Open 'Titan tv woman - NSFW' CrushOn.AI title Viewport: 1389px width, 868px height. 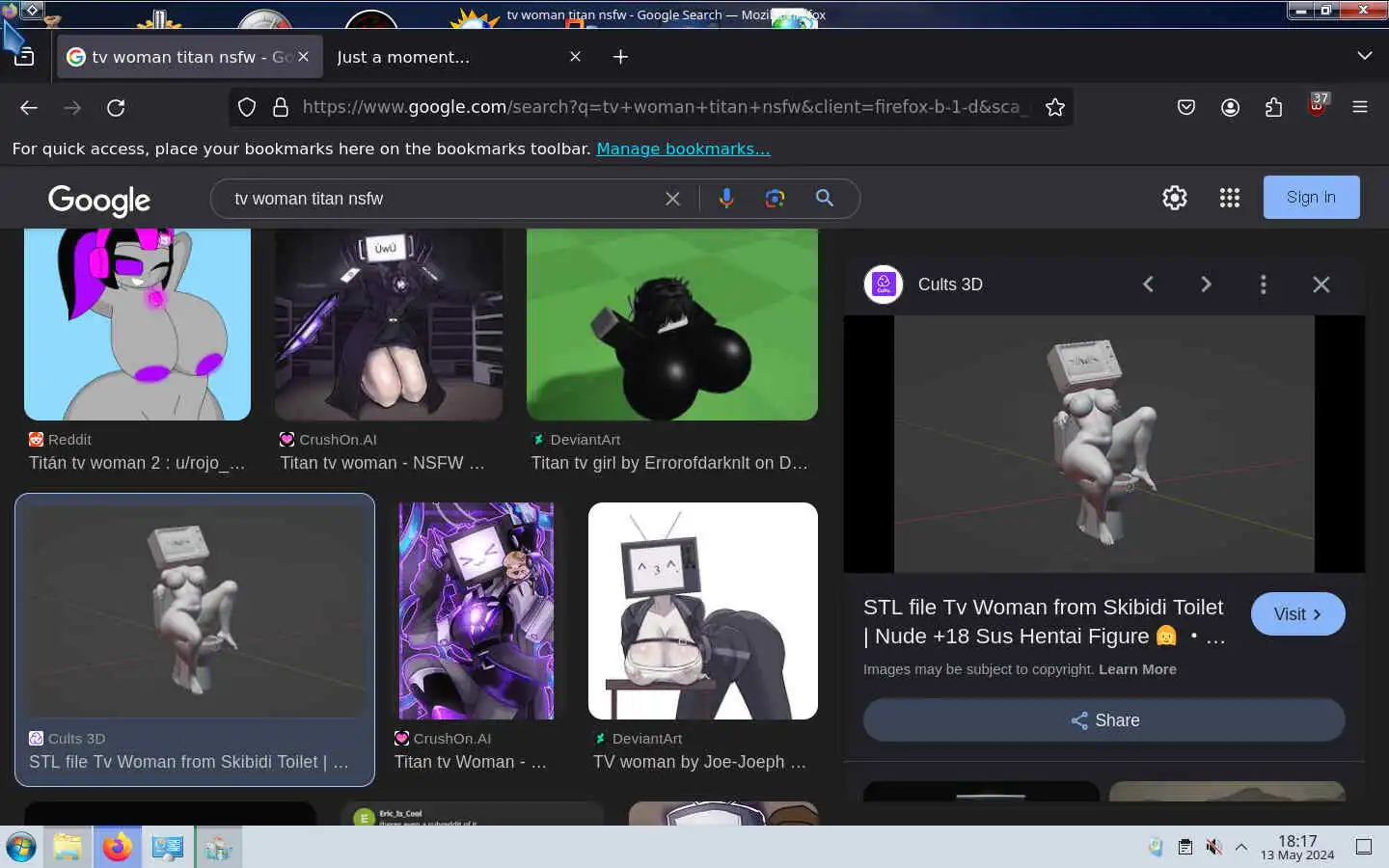coord(382,463)
